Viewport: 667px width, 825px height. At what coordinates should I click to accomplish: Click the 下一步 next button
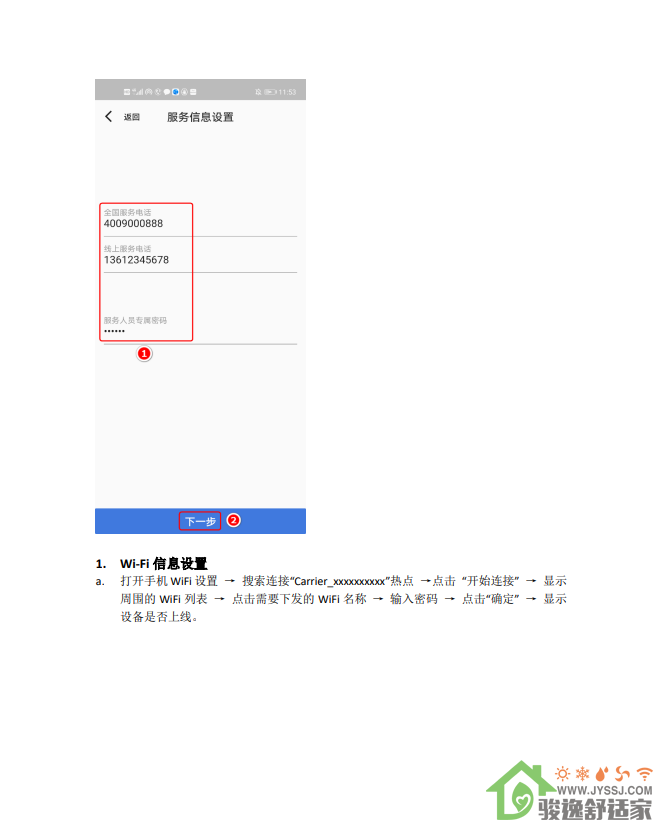coord(200,521)
